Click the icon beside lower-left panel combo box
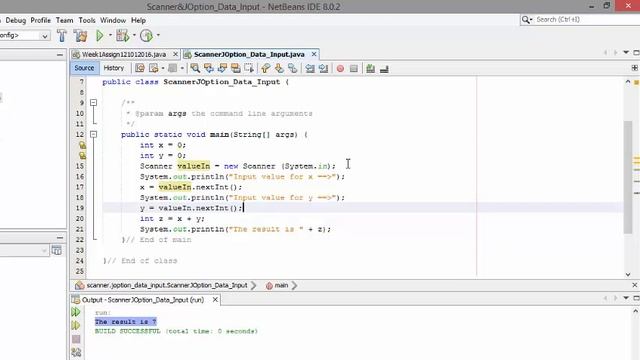640x360 pixels. 57,250
